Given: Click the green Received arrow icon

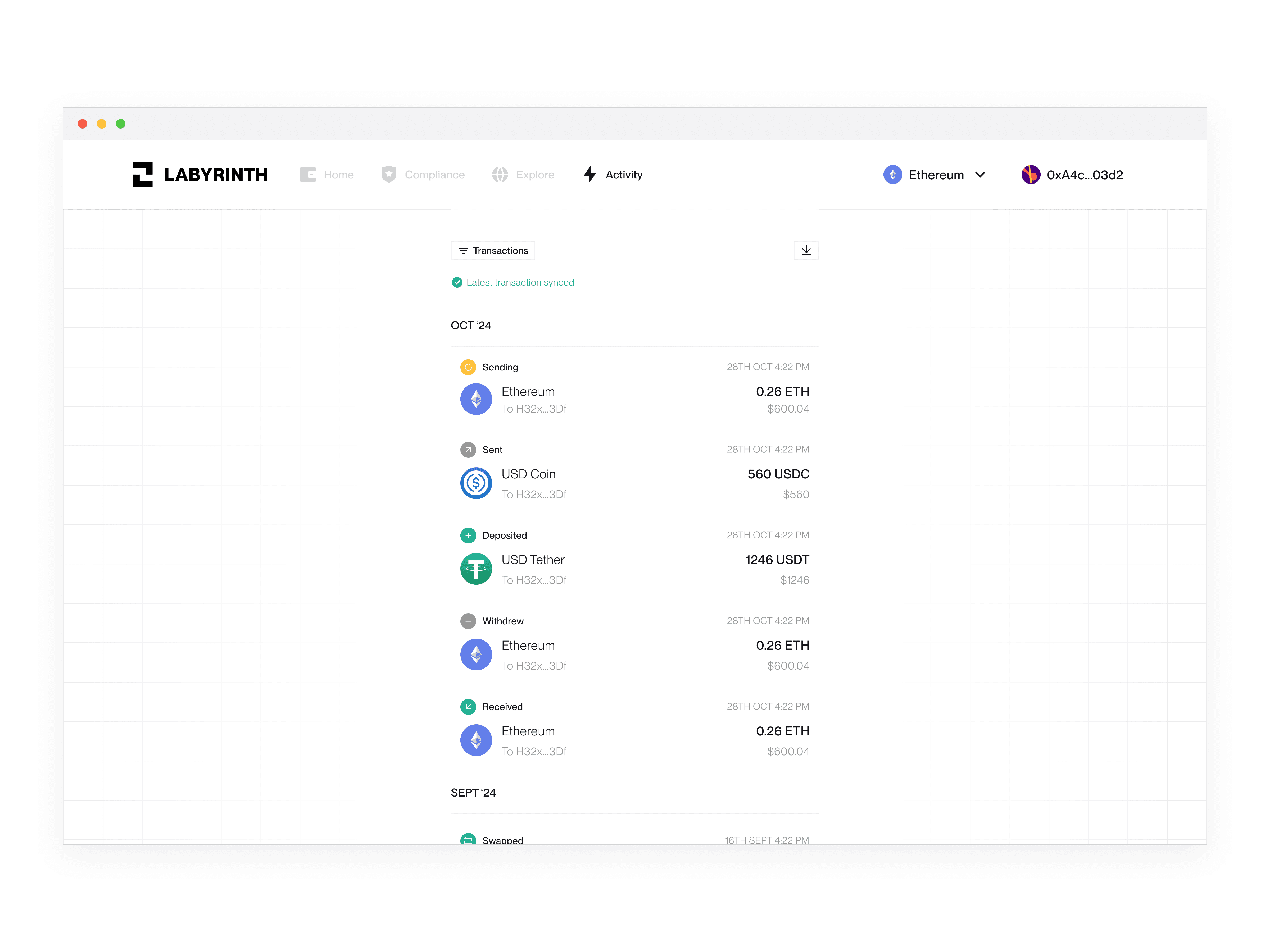Looking at the screenshot, I should [x=468, y=706].
